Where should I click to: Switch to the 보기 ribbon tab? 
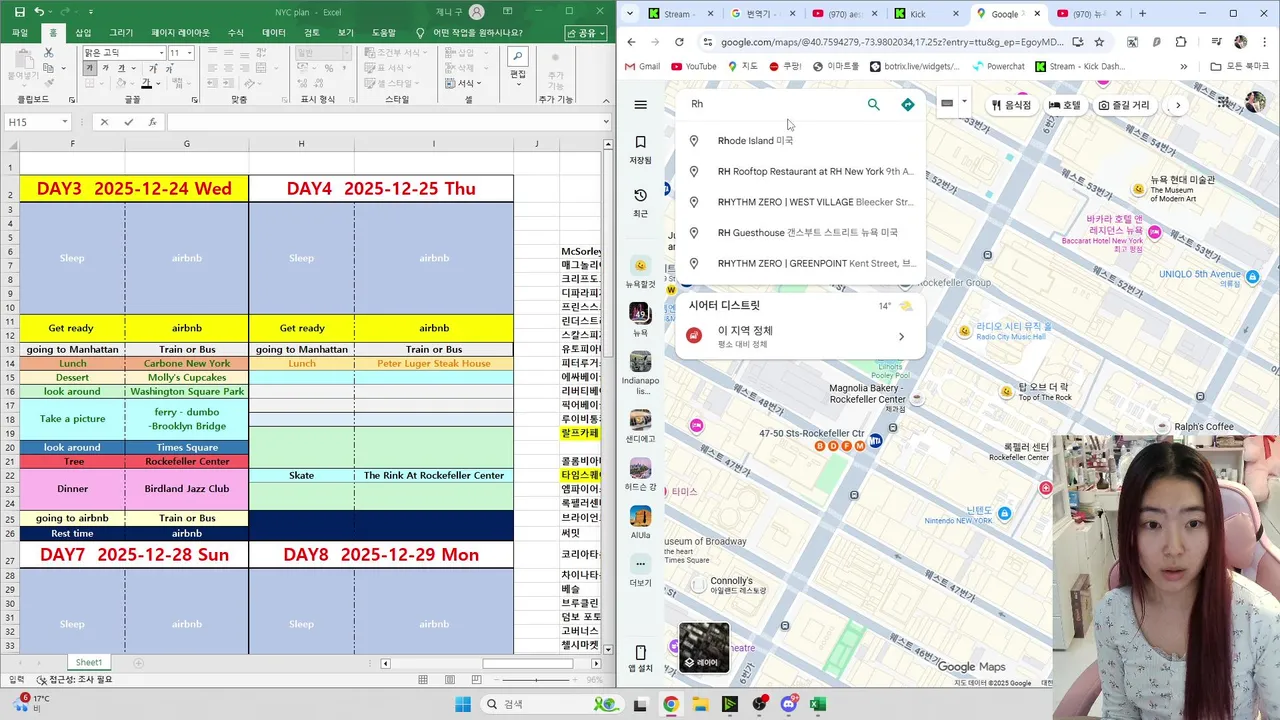point(346,33)
